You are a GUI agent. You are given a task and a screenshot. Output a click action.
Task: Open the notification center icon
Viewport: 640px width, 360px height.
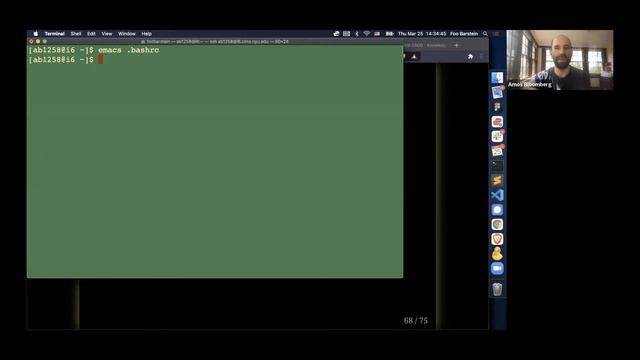click(496, 34)
